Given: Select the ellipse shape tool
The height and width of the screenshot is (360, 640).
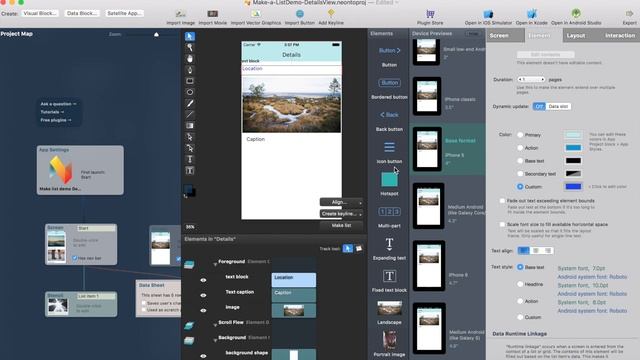Looking at the screenshot, I should 190,92.
